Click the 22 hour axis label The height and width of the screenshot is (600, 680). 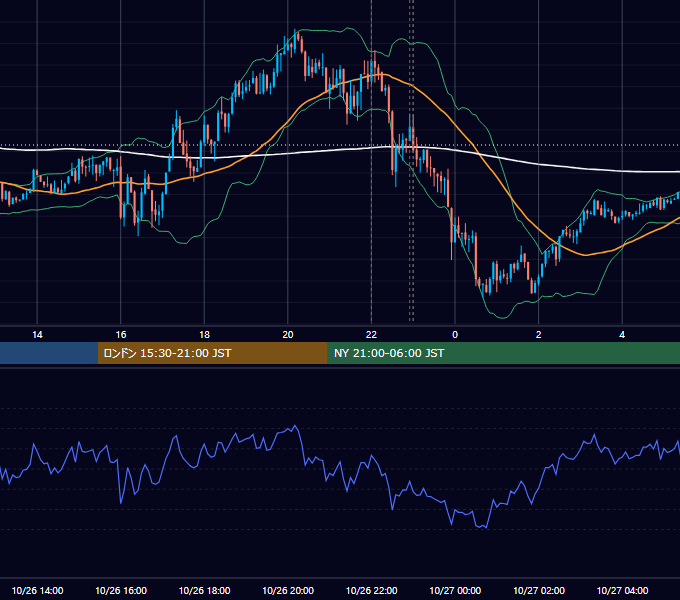coord(372,335)
